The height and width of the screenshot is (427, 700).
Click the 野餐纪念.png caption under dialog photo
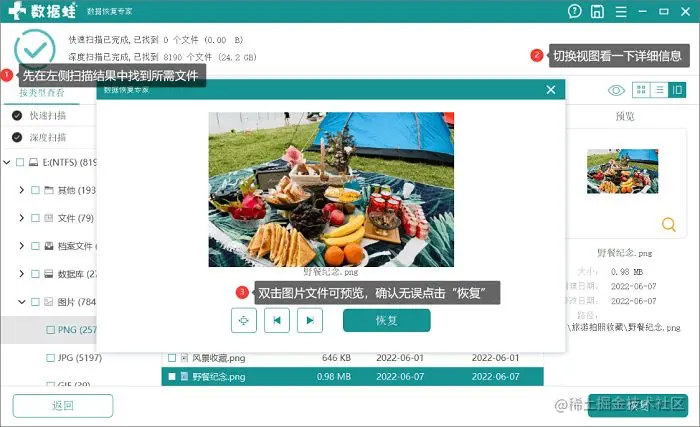pos(331,272)
